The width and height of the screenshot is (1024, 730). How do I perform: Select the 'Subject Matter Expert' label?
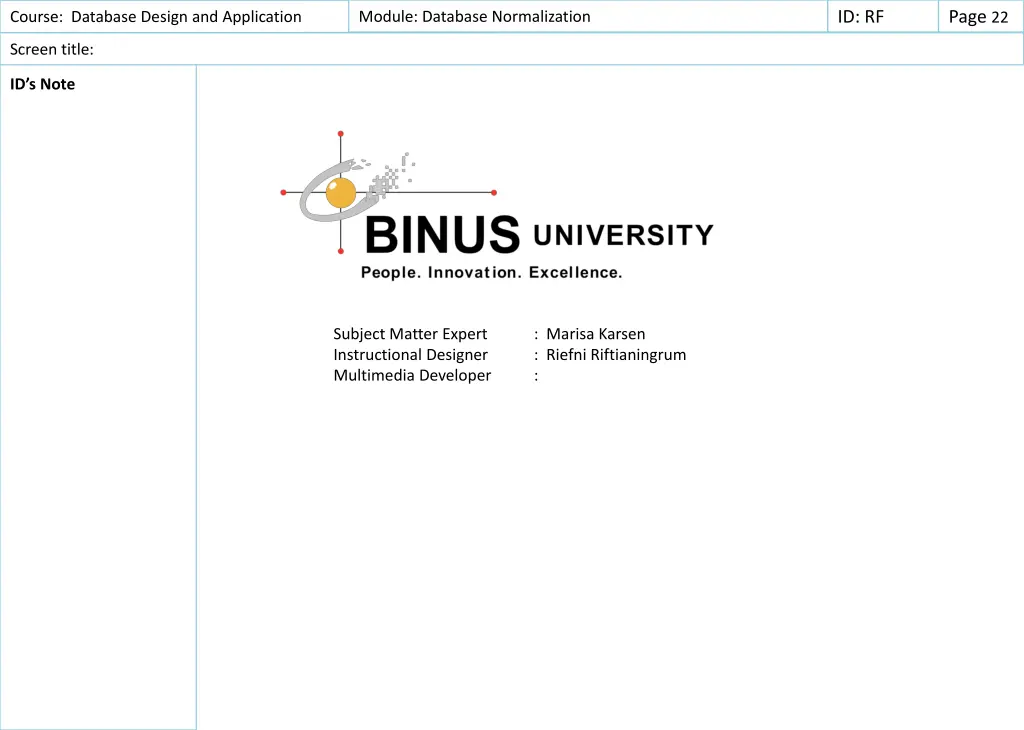[410, 334]
